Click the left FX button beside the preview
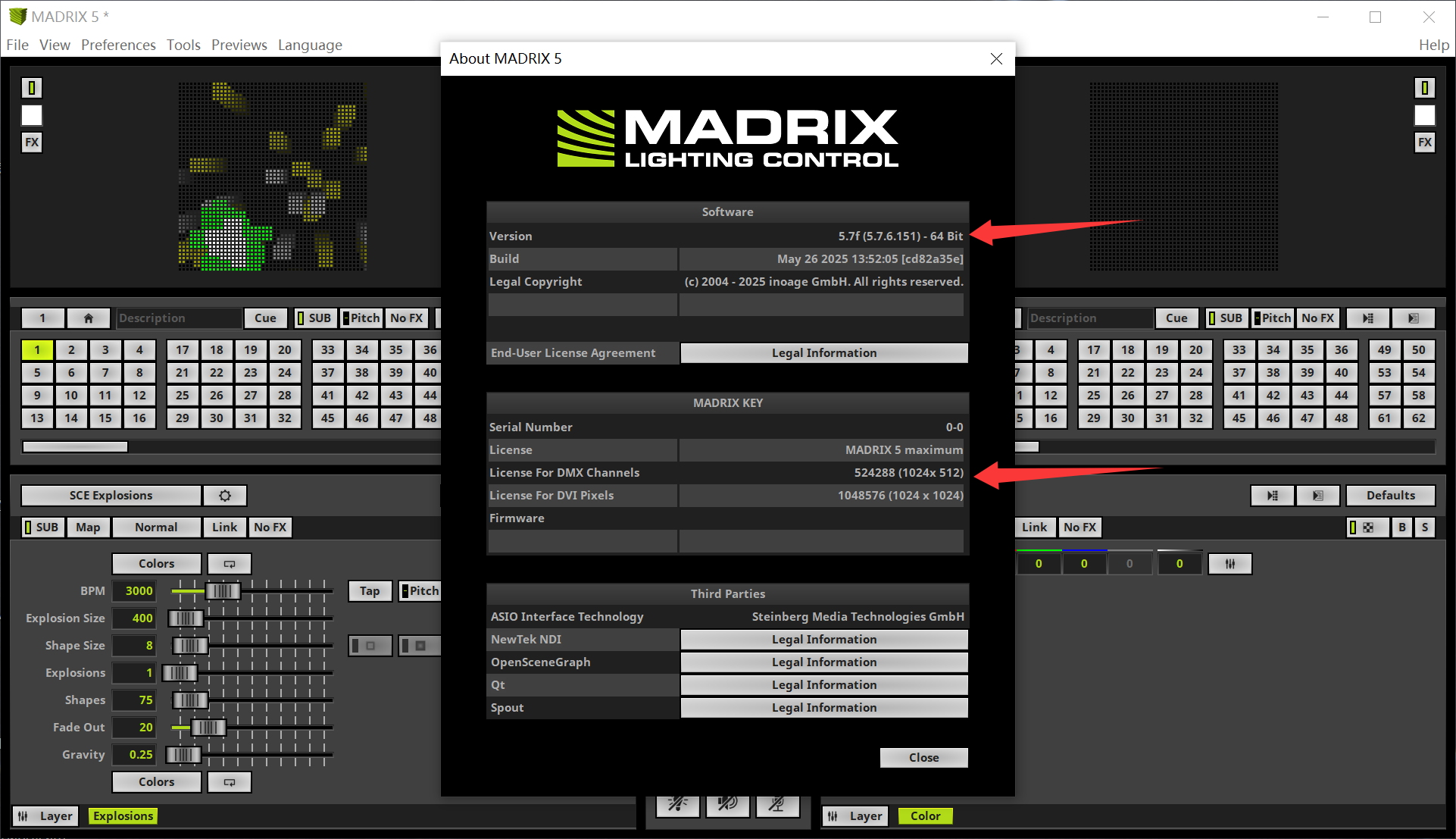The image size is (1456, 839). click(x=32, y=142)
